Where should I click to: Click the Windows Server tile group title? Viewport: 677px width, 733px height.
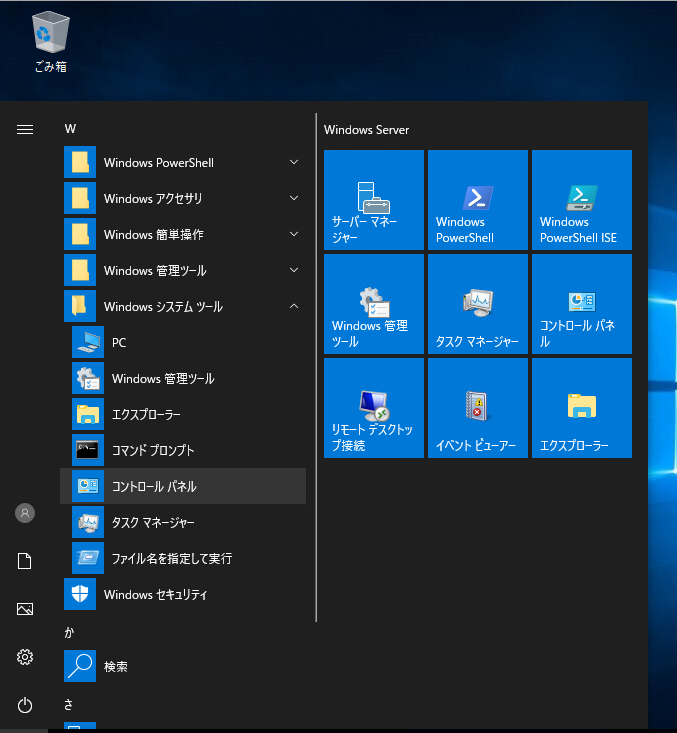pos(367,130)
